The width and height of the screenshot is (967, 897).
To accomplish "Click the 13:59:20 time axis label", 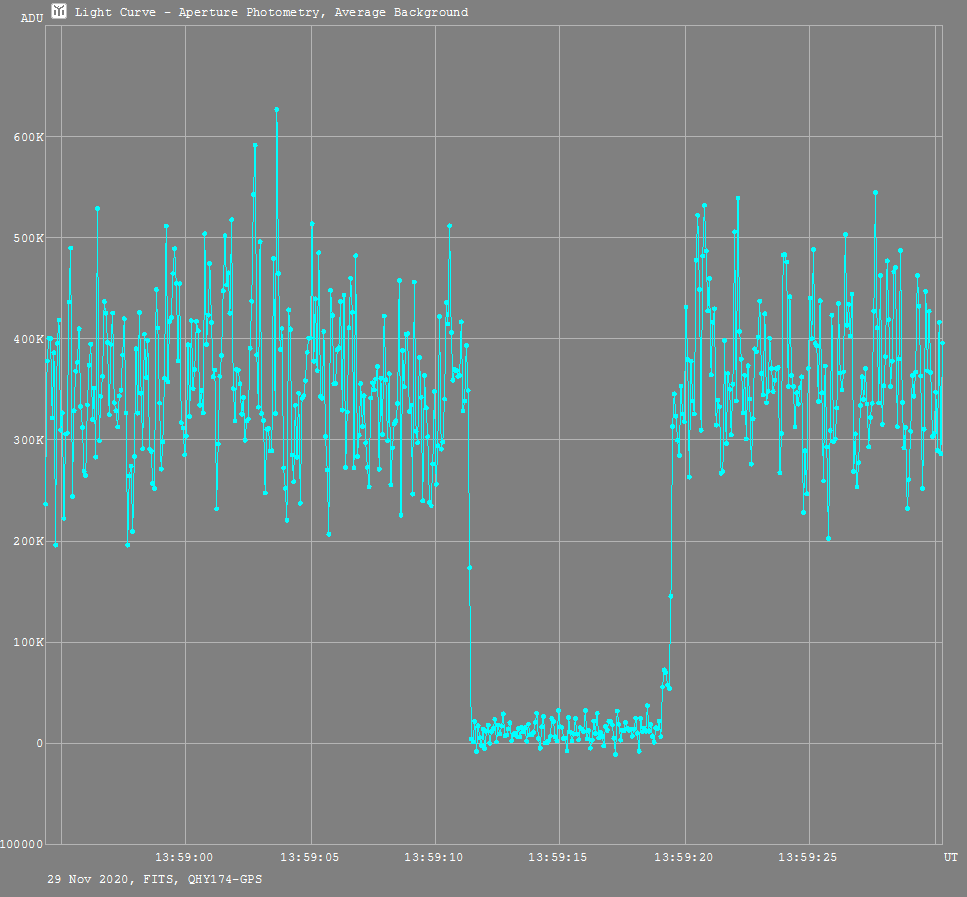I will click(x=683, y=857).
